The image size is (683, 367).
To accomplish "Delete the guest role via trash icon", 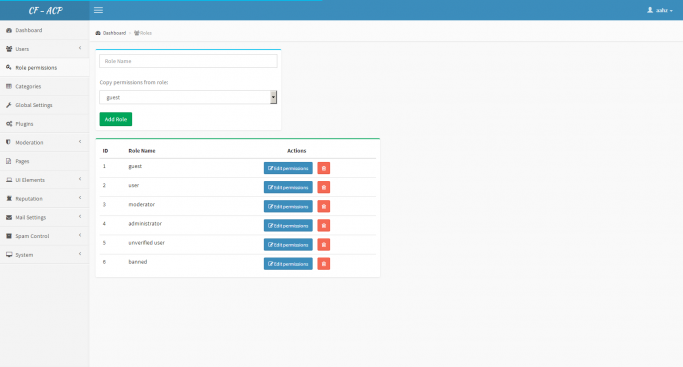I will point(324,168).
